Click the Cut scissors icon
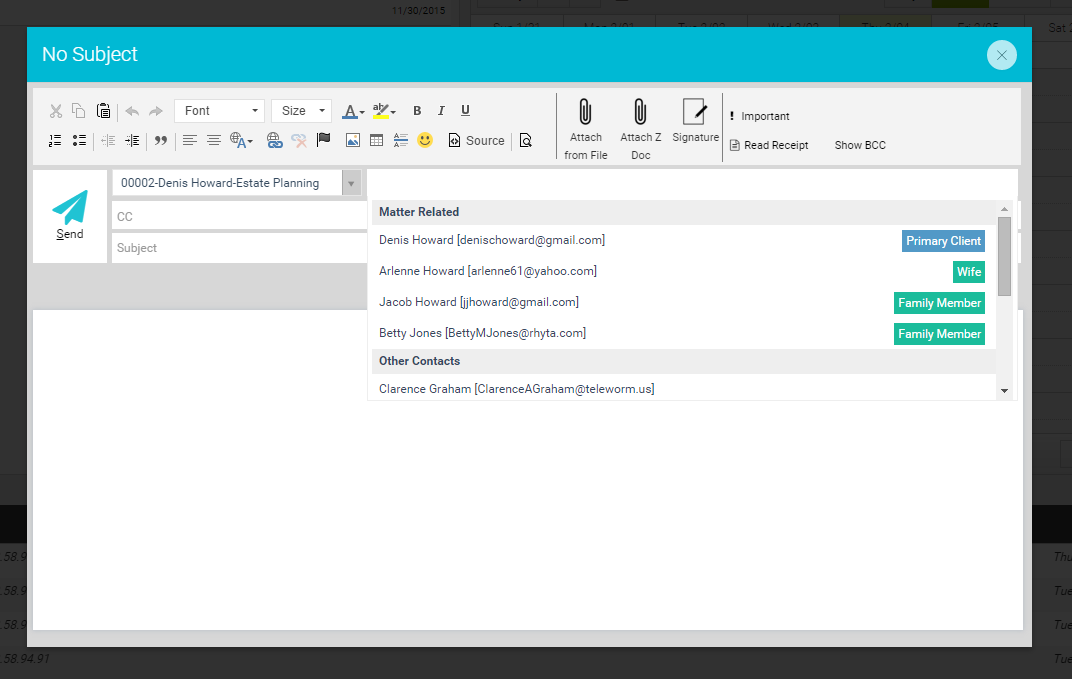The width and height of the screenshot is (1072, 679). pos(56,111)
